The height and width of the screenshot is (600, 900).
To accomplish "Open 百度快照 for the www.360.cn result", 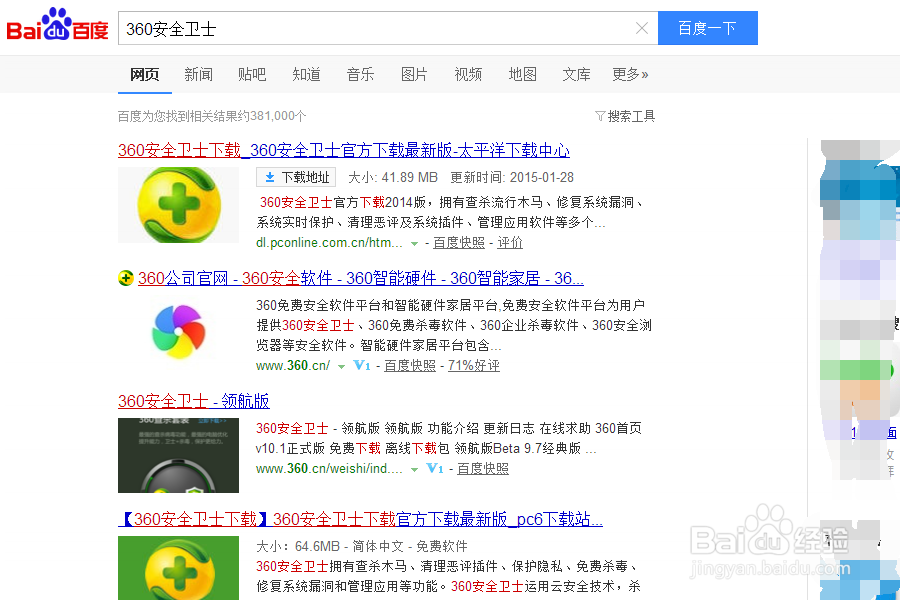I will coord(410,366).
